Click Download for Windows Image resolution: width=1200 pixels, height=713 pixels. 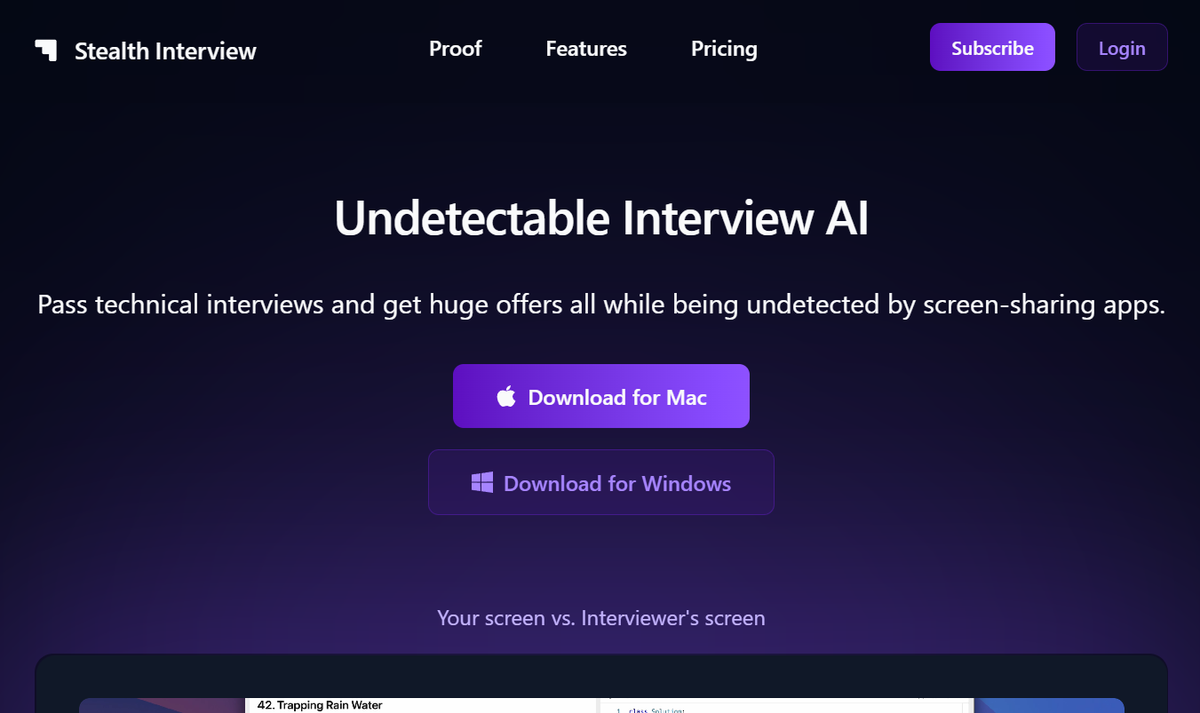click(601, 482)
